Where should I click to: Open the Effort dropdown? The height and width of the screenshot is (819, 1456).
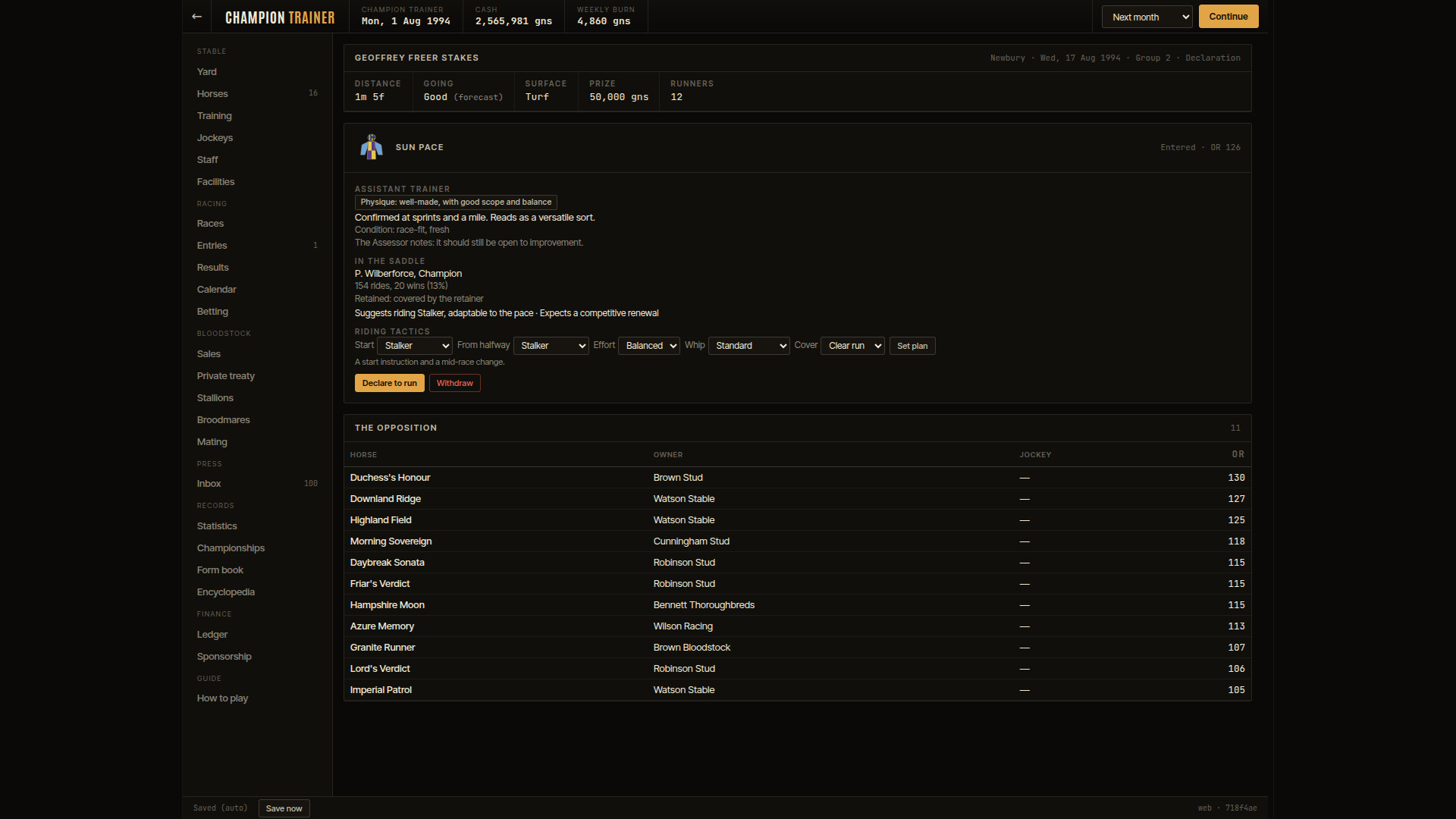pos(649,346)
